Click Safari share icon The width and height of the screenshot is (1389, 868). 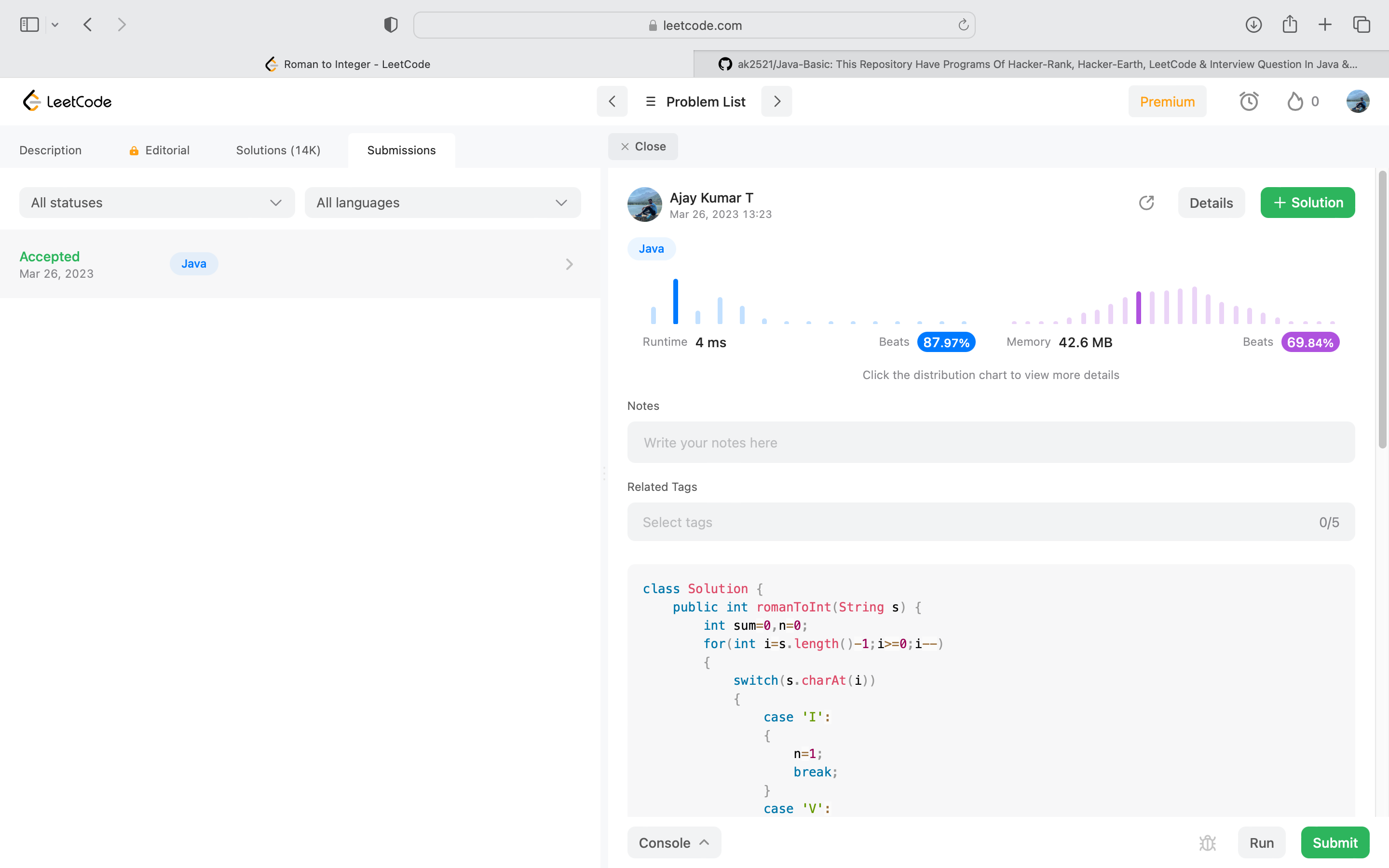tap(1290, 25)
